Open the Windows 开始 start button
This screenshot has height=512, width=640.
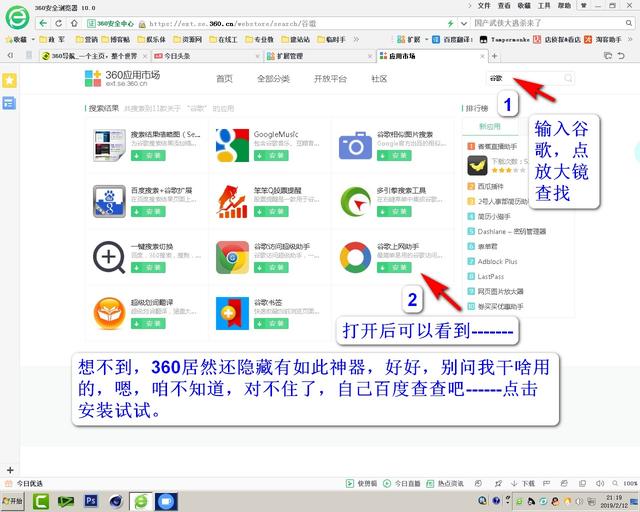click(12, 501)
